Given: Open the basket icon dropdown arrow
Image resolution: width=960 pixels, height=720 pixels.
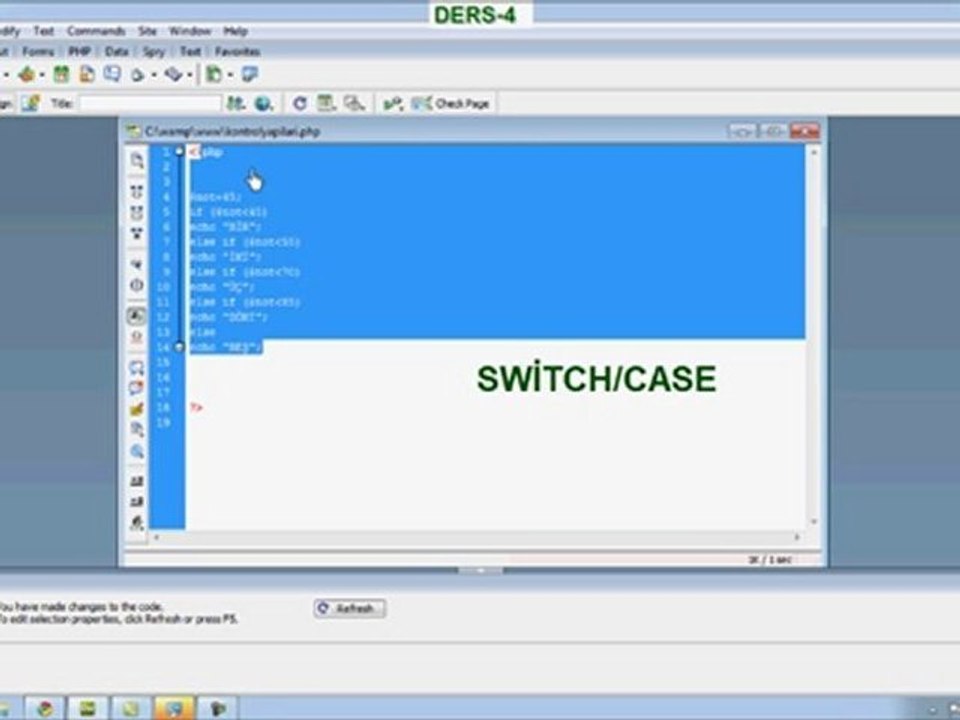Looking at the screenshot, I should (42, 75).
